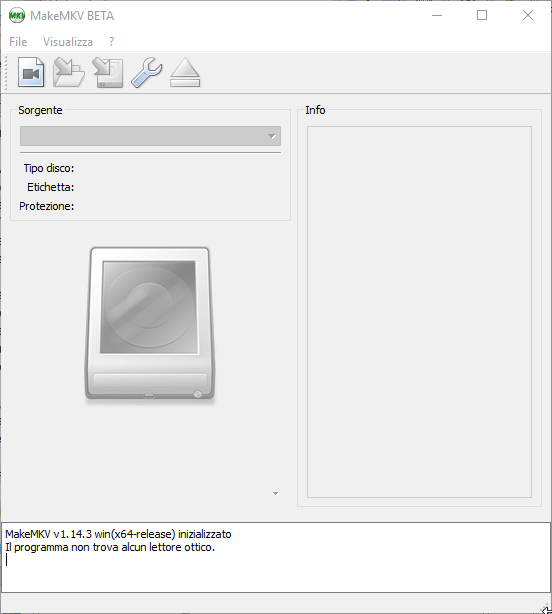Click log text 'Il programma non trova alcun lettore ottico.'
The image size is (552, 614).
coord(110,547)
